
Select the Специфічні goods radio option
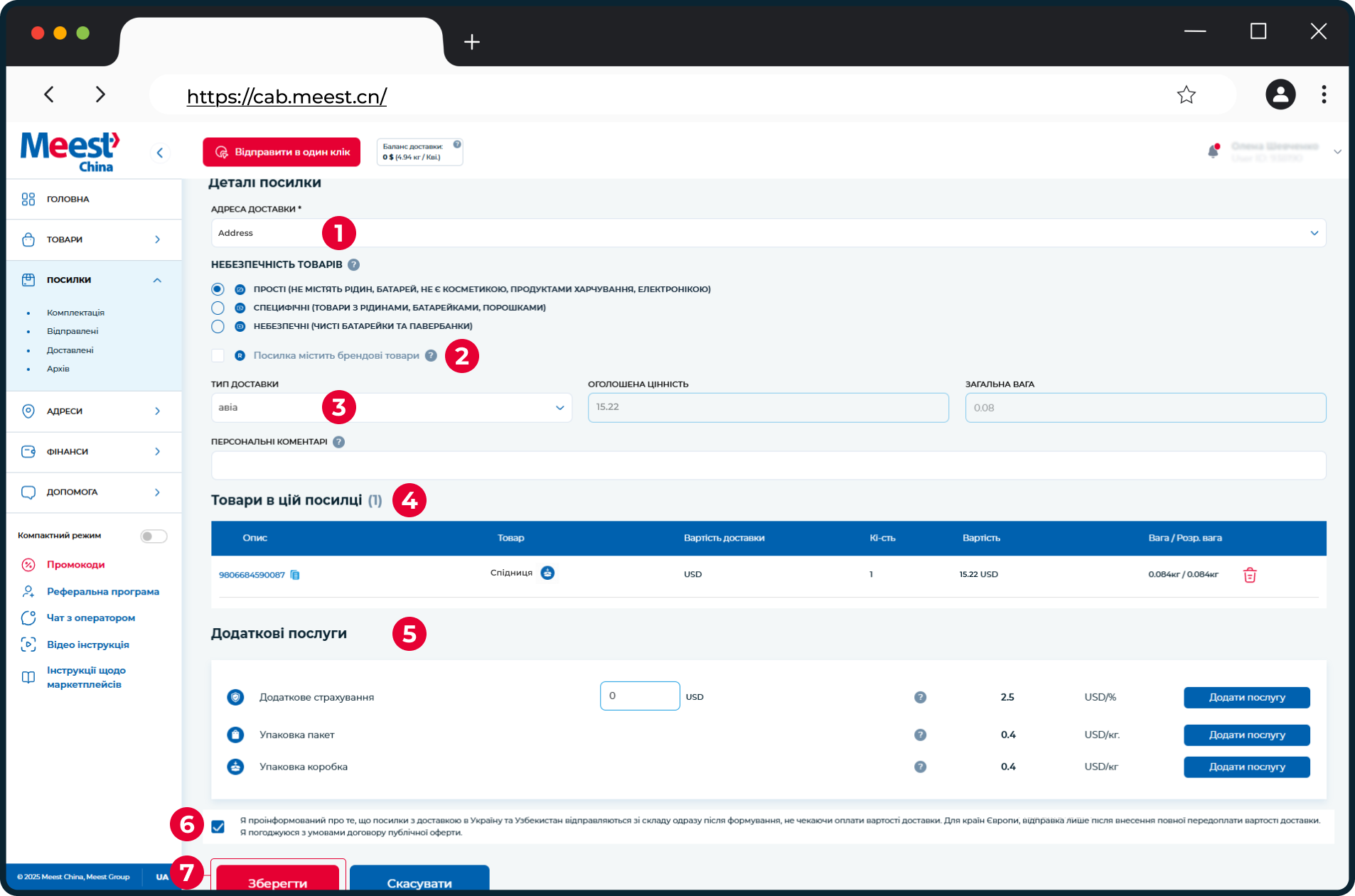click(x=218, y=308)
